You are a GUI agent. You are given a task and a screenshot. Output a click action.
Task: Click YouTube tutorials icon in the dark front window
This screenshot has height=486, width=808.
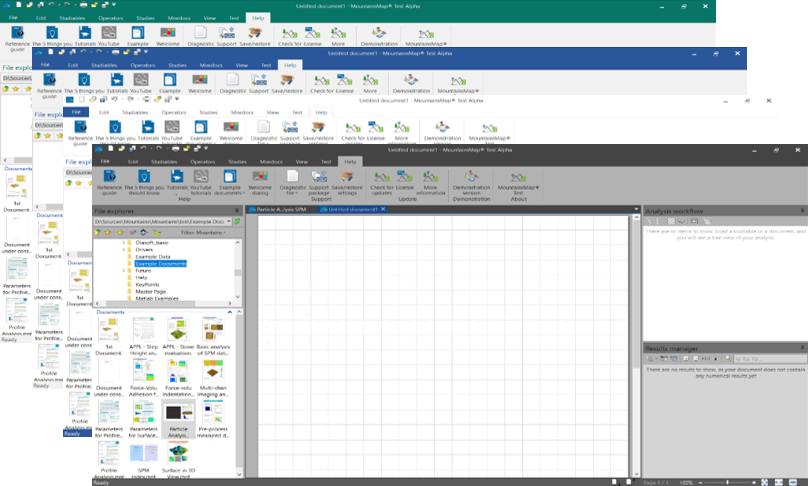point(200,181)
